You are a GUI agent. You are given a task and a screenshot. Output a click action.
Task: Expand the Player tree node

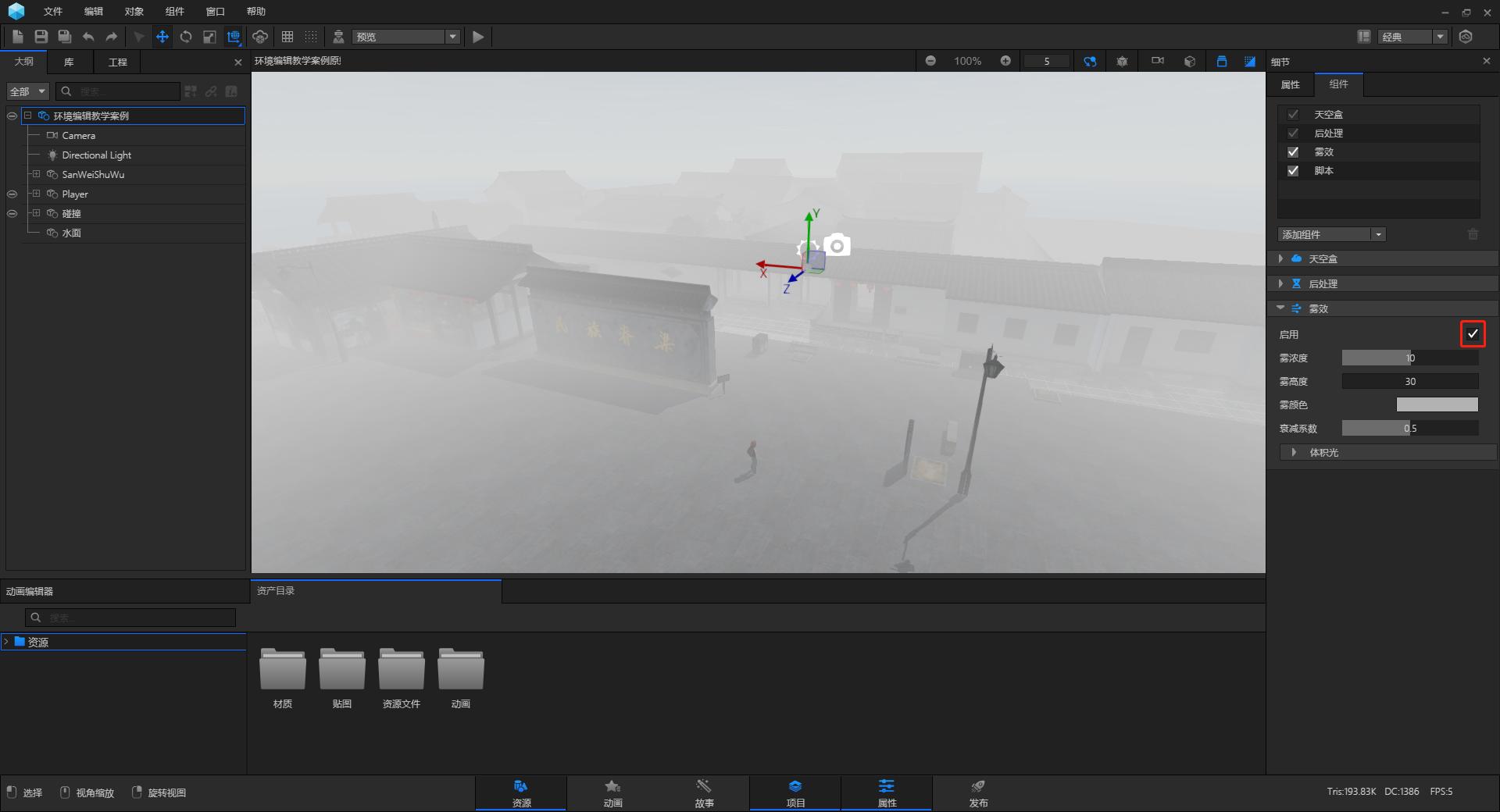[x=36, y=194]
